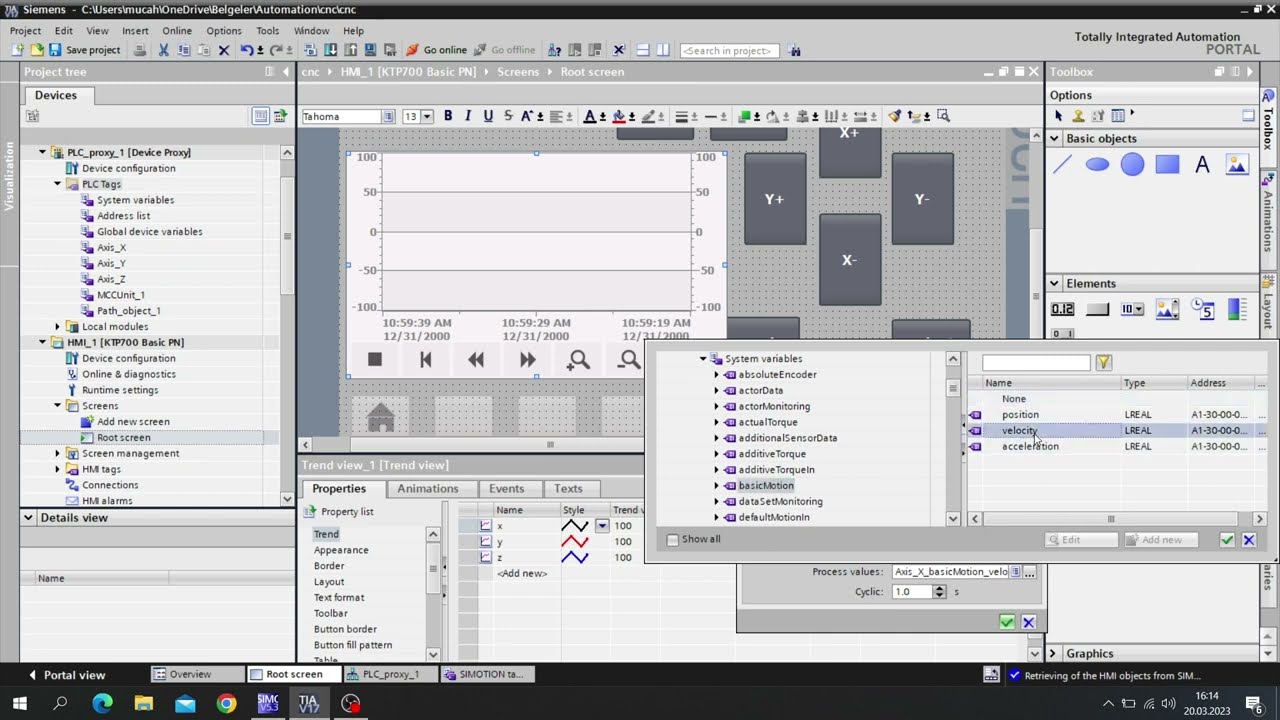Collapse the Basic objects toolbox section
The width and height of the screenshot is (1280, 720).
tap(1054, 138)
